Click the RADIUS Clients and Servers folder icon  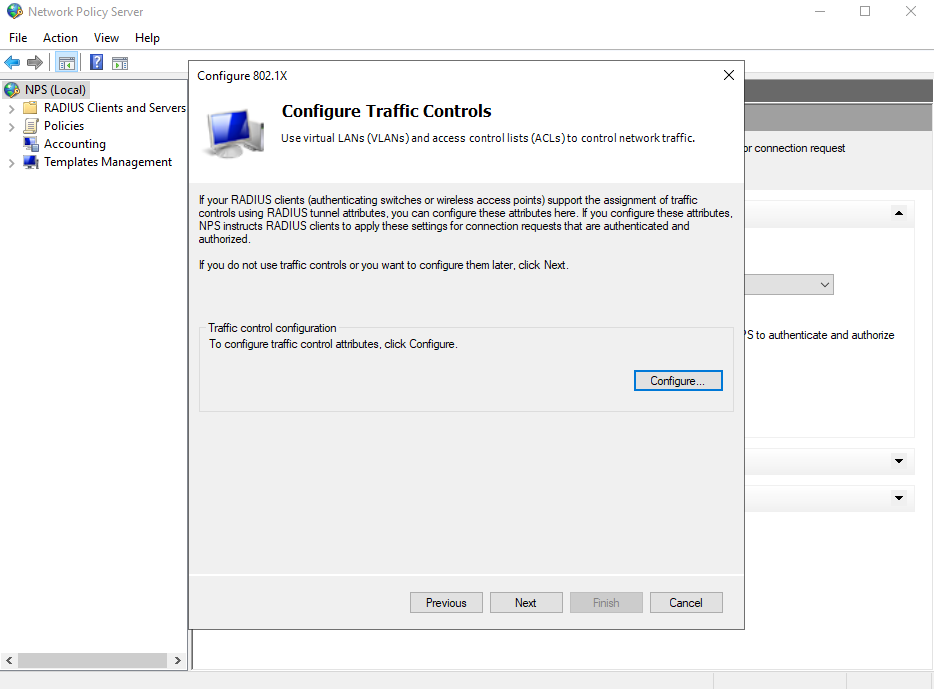[30, 108]
